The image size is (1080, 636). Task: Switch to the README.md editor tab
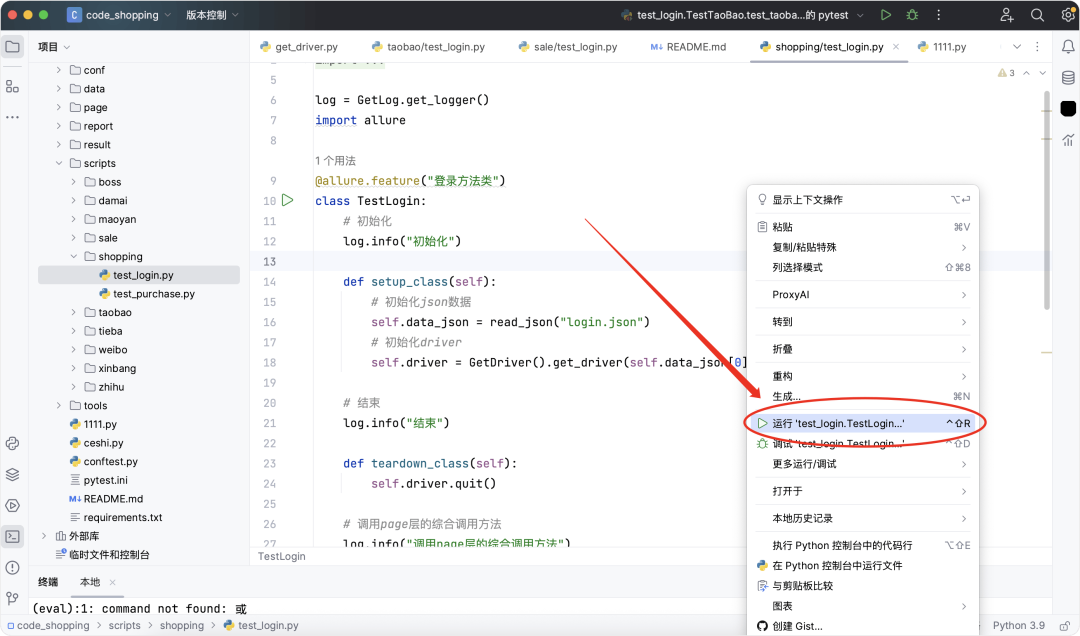[688, 47]
